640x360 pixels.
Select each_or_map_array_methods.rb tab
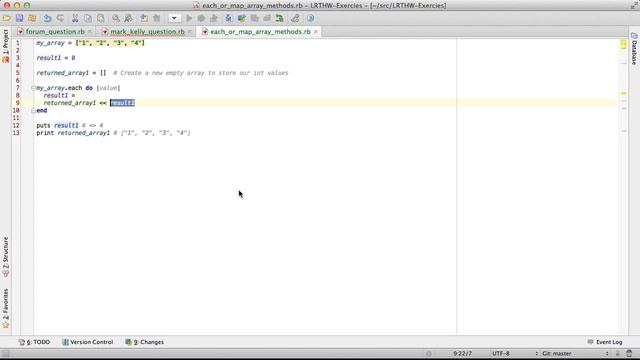click(260, 31)
